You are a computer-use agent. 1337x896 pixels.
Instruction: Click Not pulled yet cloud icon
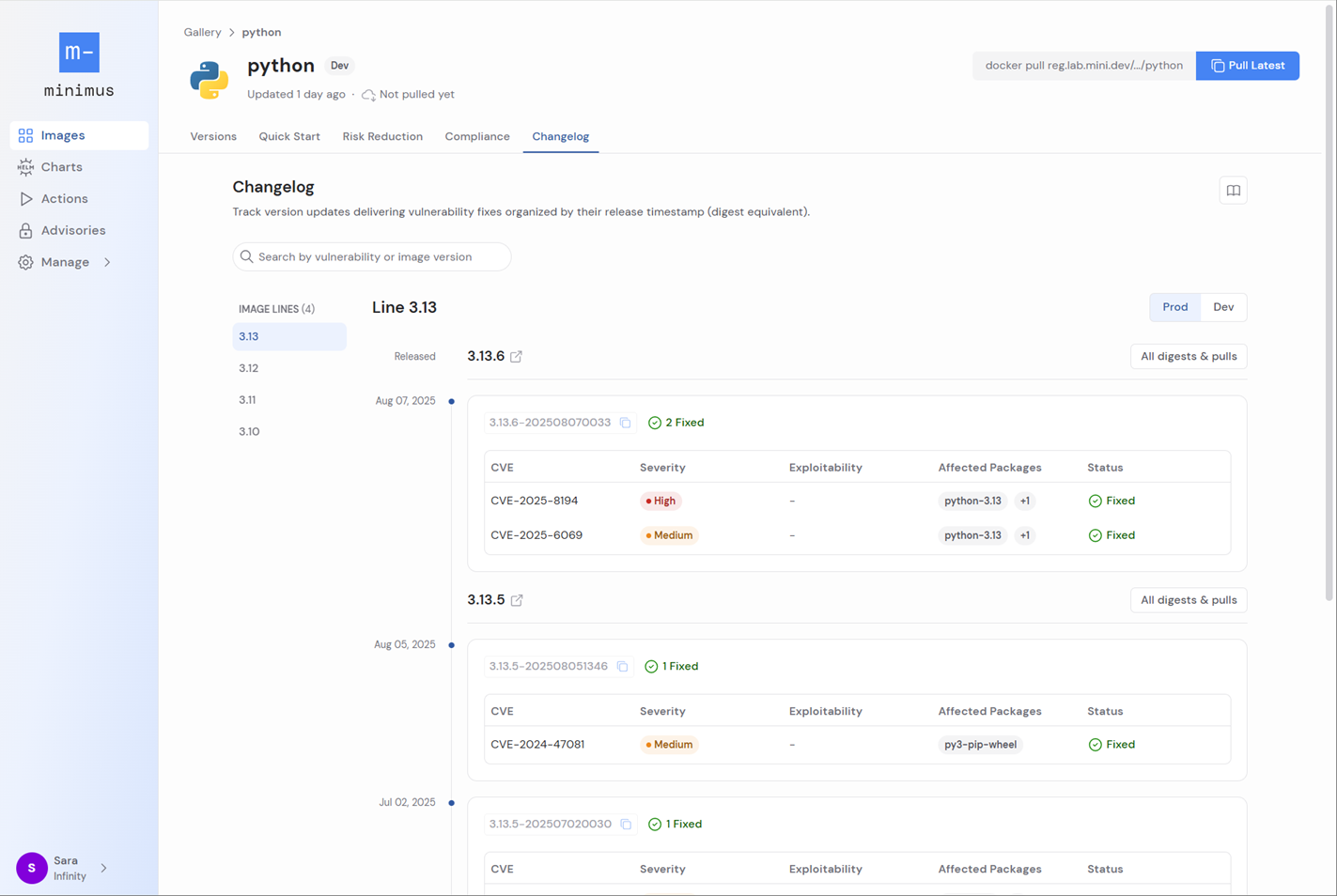368,95
